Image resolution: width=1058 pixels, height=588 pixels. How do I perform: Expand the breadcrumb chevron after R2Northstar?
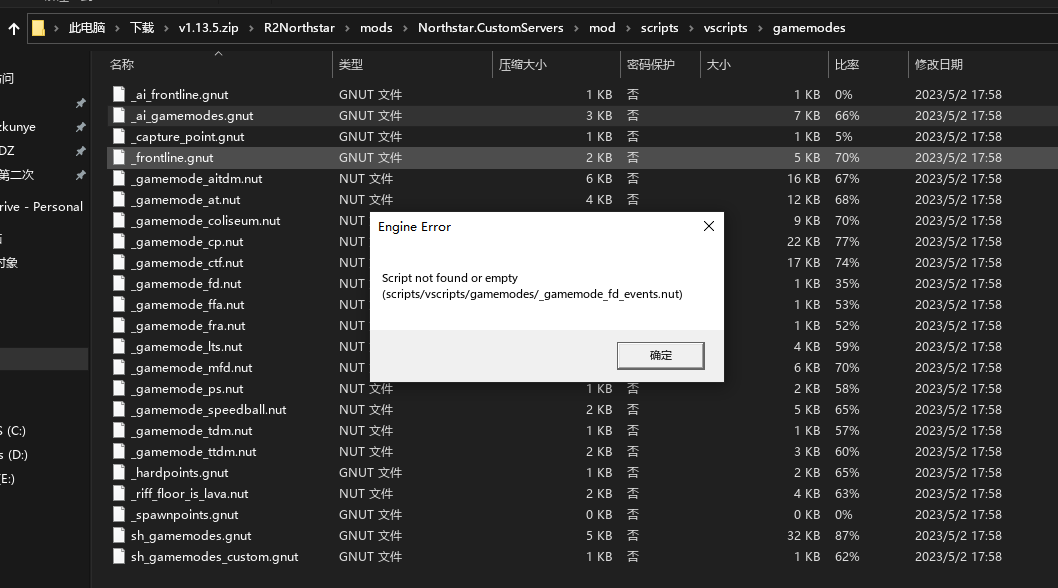point(345,27)
